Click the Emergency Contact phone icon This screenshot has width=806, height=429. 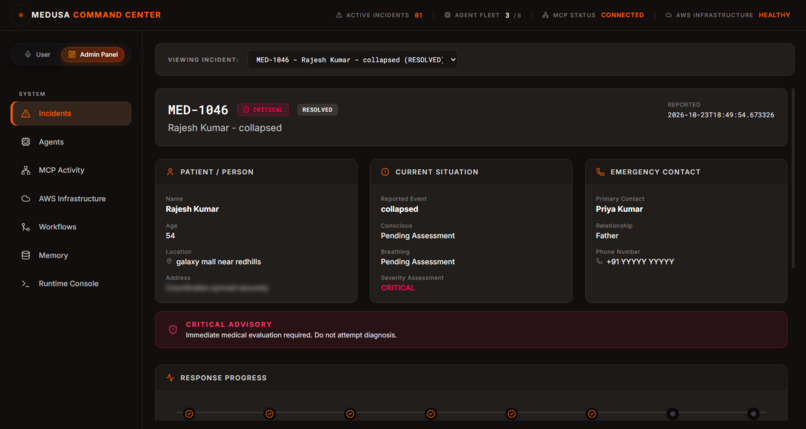[x=600, y=172]
